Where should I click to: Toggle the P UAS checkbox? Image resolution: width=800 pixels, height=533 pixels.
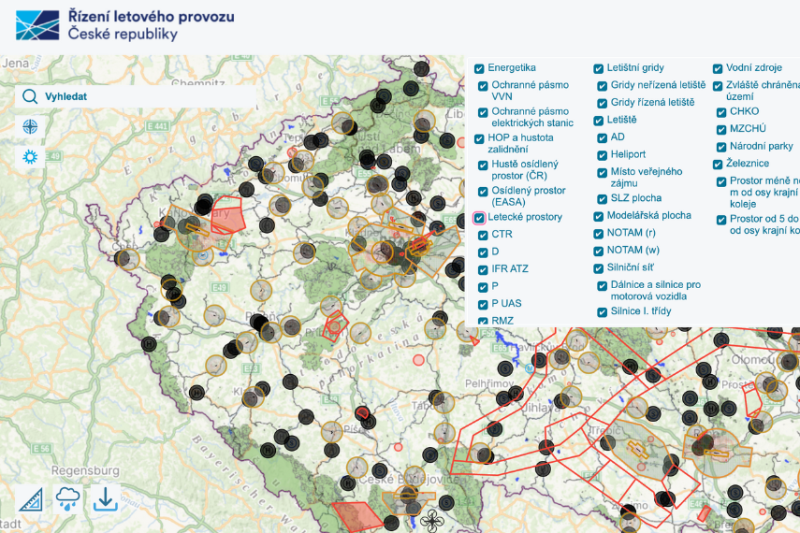pos(483,304)
